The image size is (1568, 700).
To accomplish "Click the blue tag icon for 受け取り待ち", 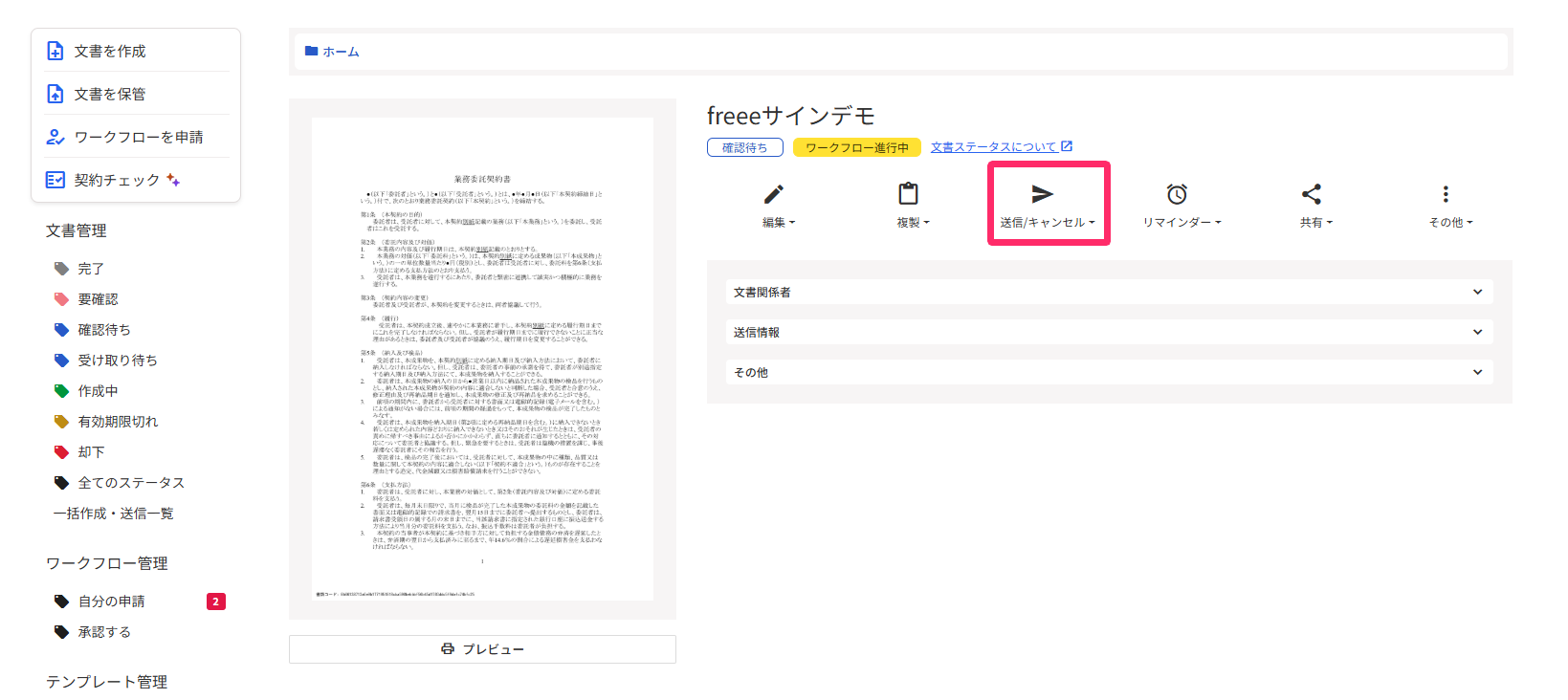I will (x=62, y=361).
